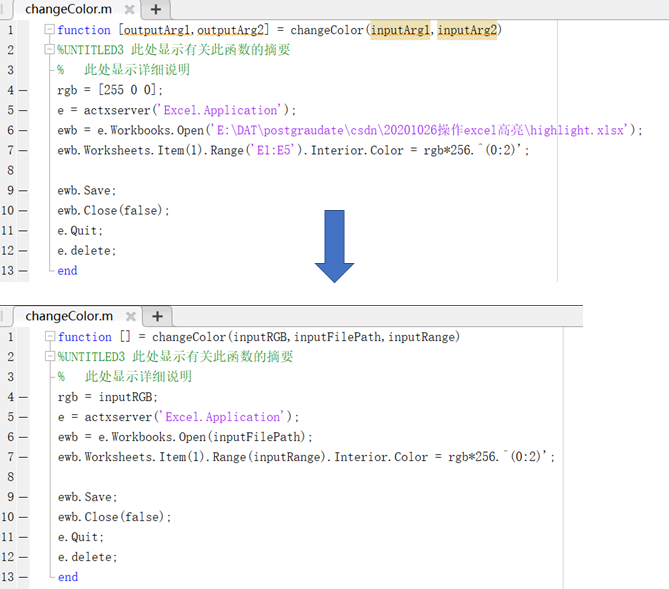Click 'e.Quit;' in the top editor
The height and width of the screenshot is (589, 669).
click(80, 230)
